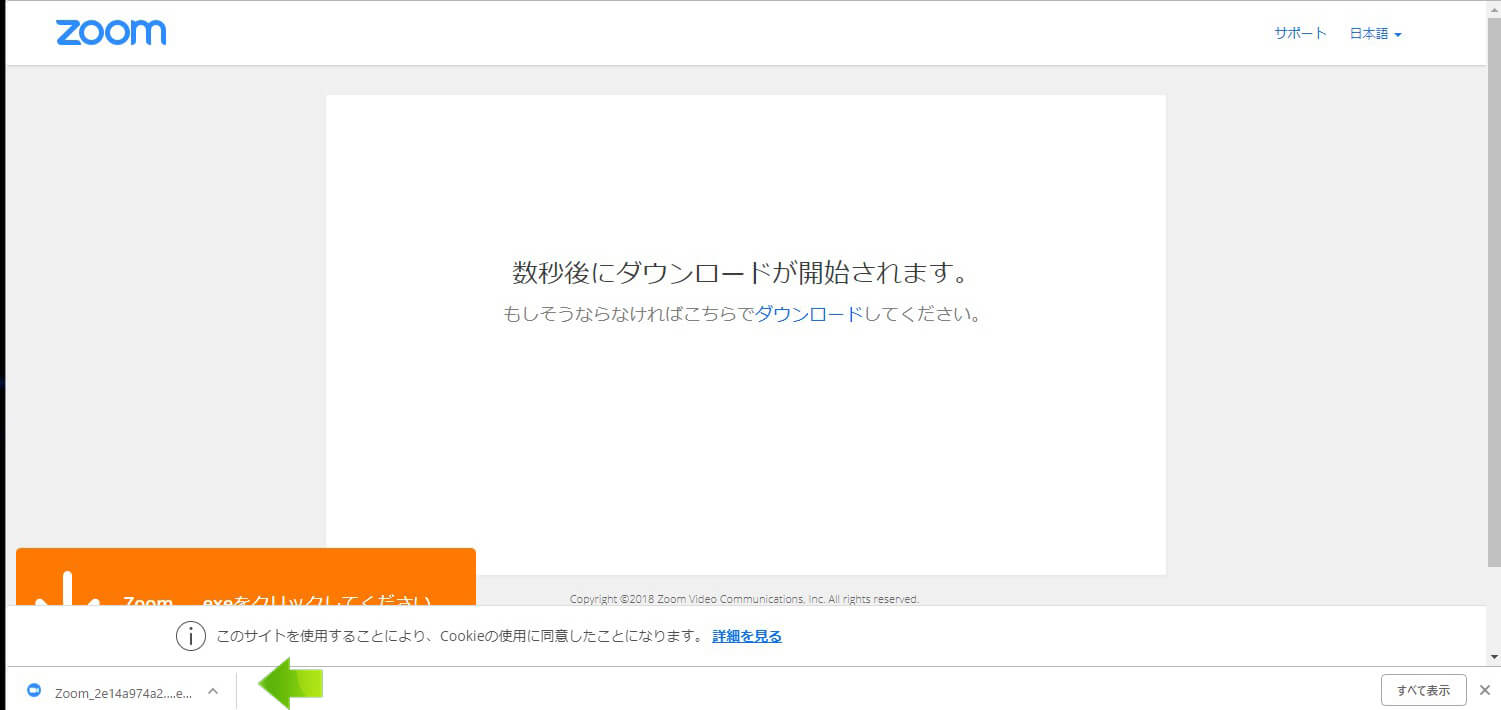The width and height of the screenshot is (1501, 710).
Task: Expand download item options chevron
Action: [x=212, y=691]
